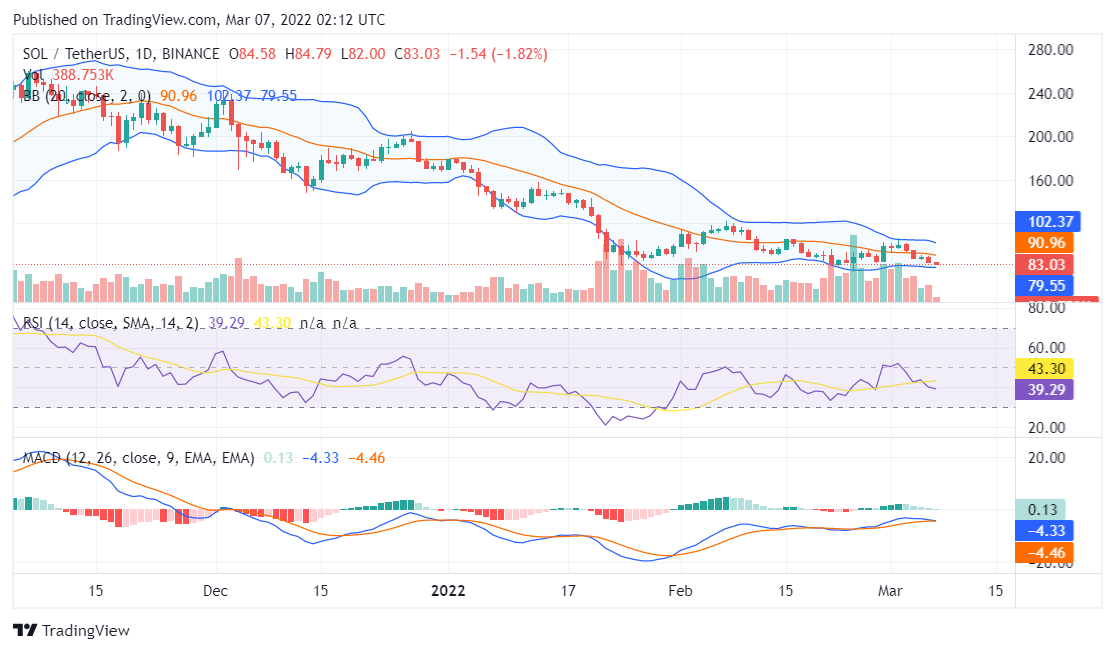This screenshot has height=652, width=1115.
Task: Click the yellow 43.30 RSI average tag
Action: 1043,368
